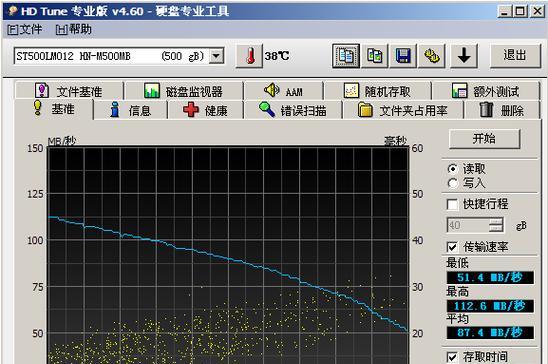Open the 文件 menu

pos(24,30)
